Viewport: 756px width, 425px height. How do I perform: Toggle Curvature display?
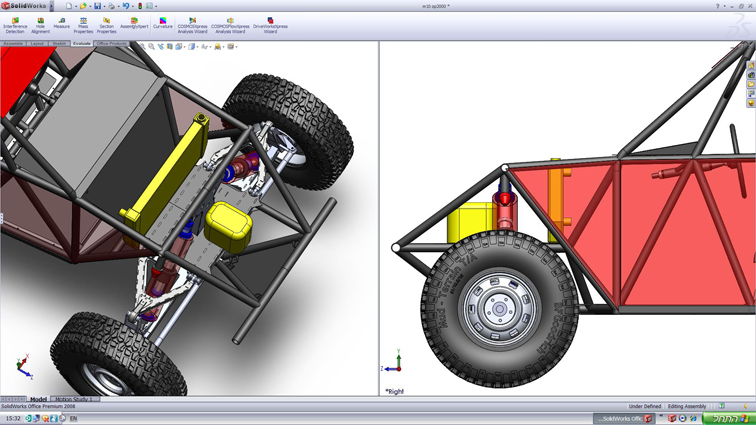[163, 24]
